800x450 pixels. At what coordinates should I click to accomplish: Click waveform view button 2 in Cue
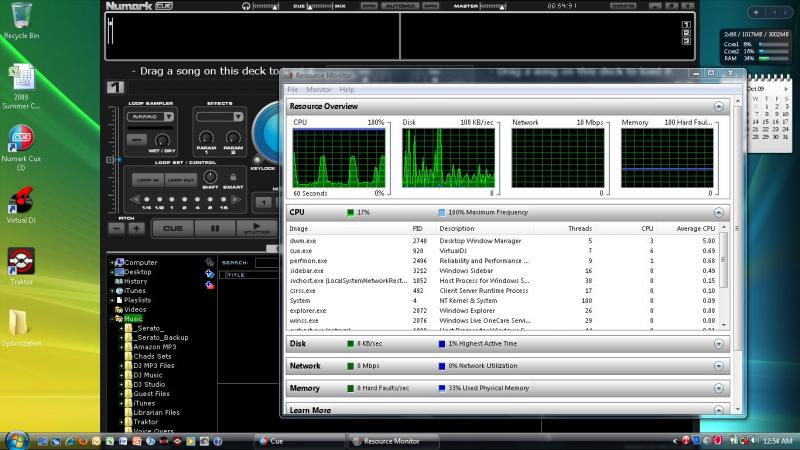pyautogui.click(x=686, y=33)
